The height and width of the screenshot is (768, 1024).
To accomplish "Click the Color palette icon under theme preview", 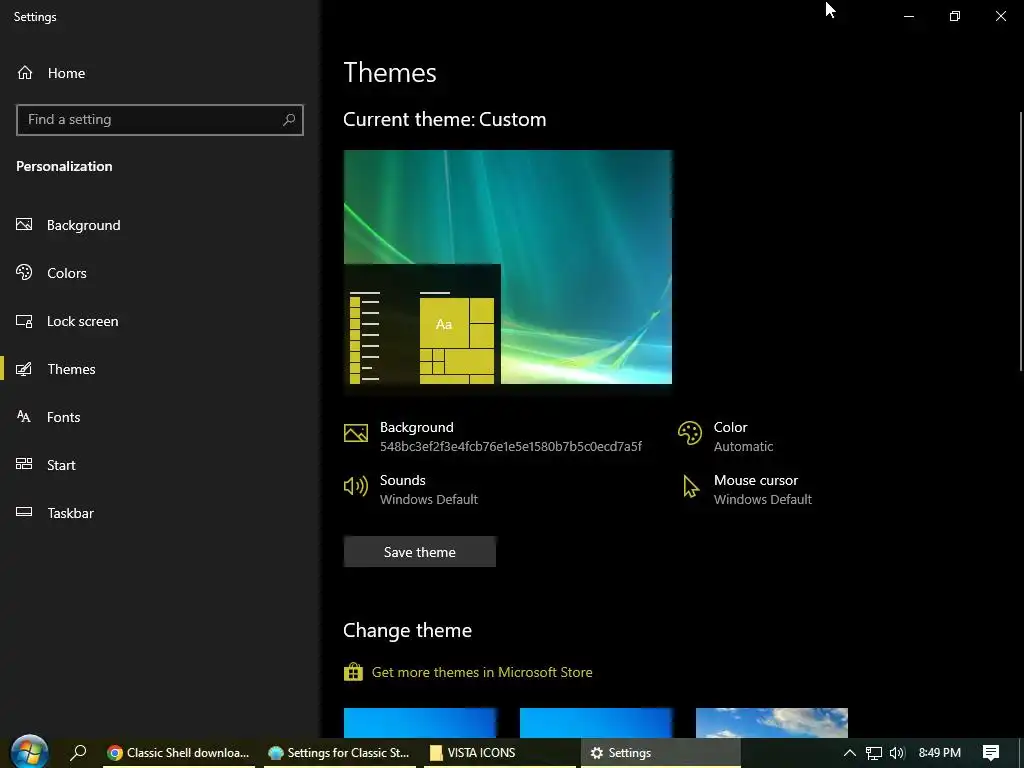I will click(690, 433).
